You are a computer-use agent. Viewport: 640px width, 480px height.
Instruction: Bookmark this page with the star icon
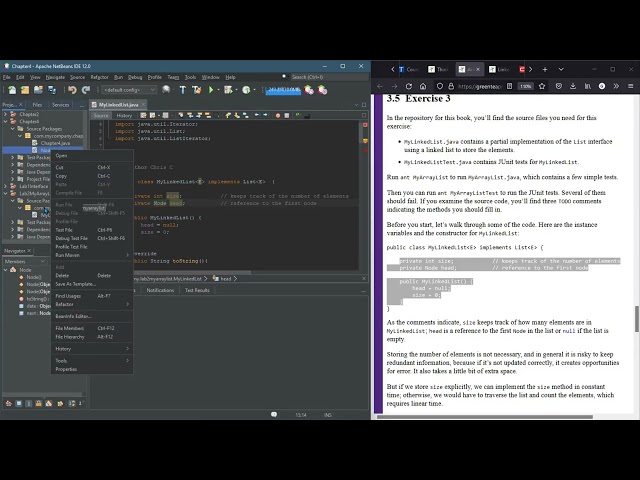point(542,86)
